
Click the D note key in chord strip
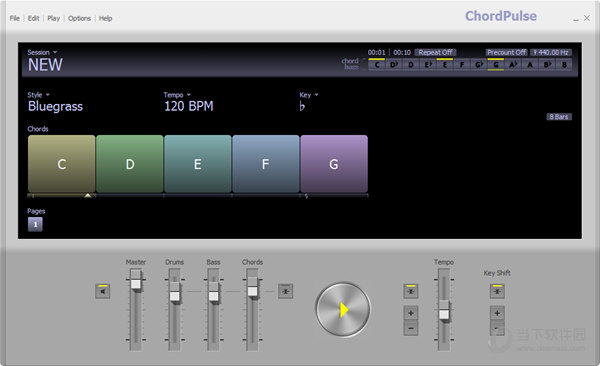tap(411, 65)
